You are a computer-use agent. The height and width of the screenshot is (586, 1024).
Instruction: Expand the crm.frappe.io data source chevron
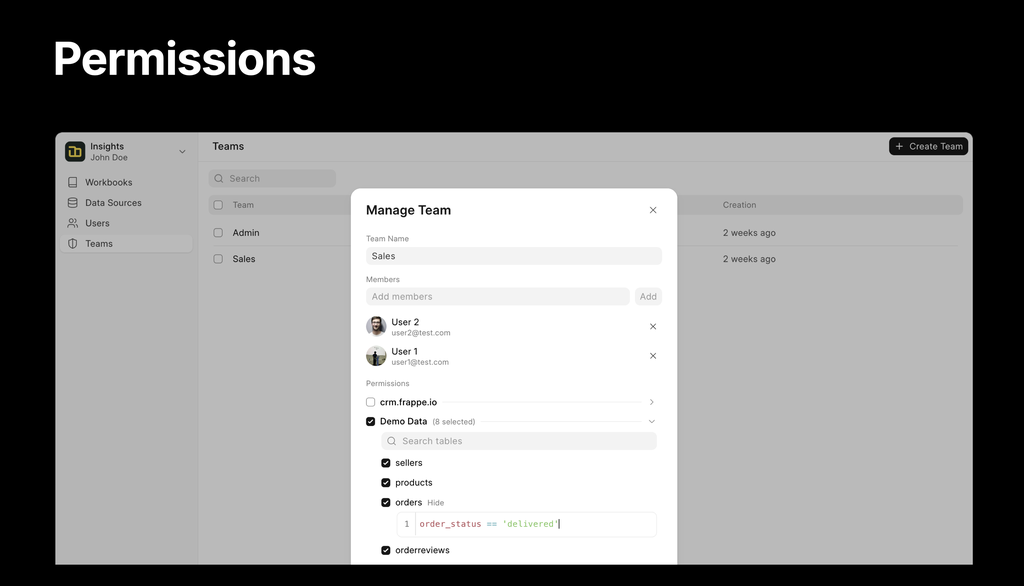click(x=652, y=402)
